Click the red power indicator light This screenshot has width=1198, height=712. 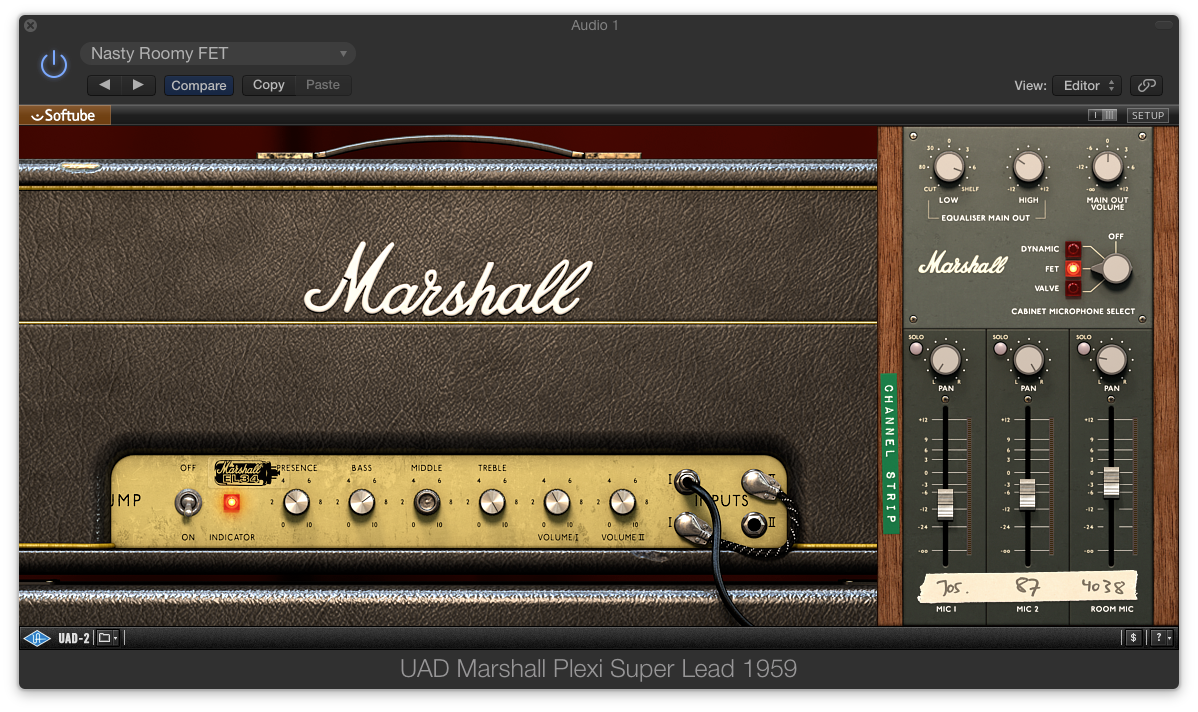[231, 503]
